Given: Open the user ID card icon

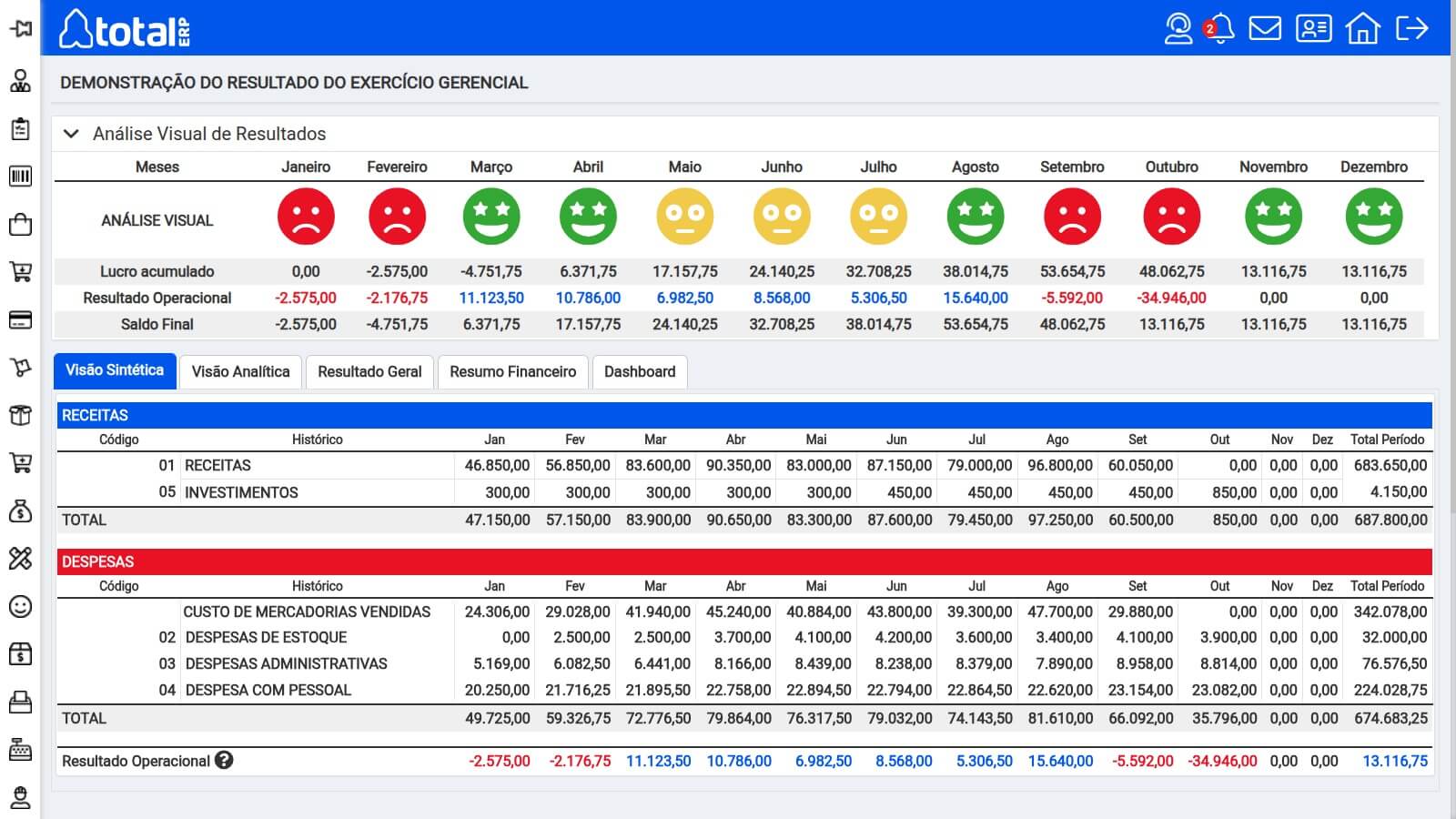Looking at the screenshot, I should [1313, 28].
